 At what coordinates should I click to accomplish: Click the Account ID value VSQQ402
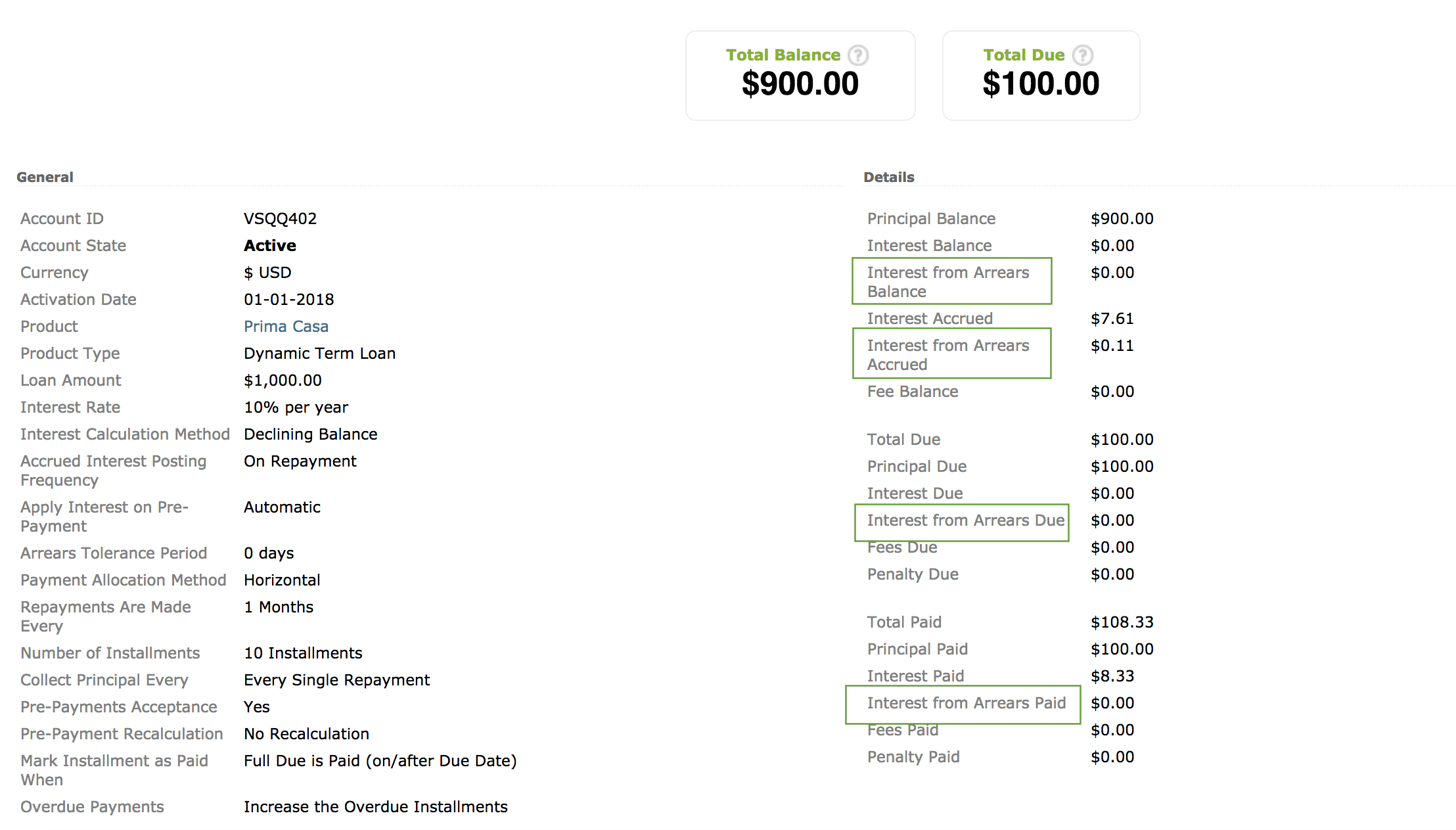click(x=280, y=218)
